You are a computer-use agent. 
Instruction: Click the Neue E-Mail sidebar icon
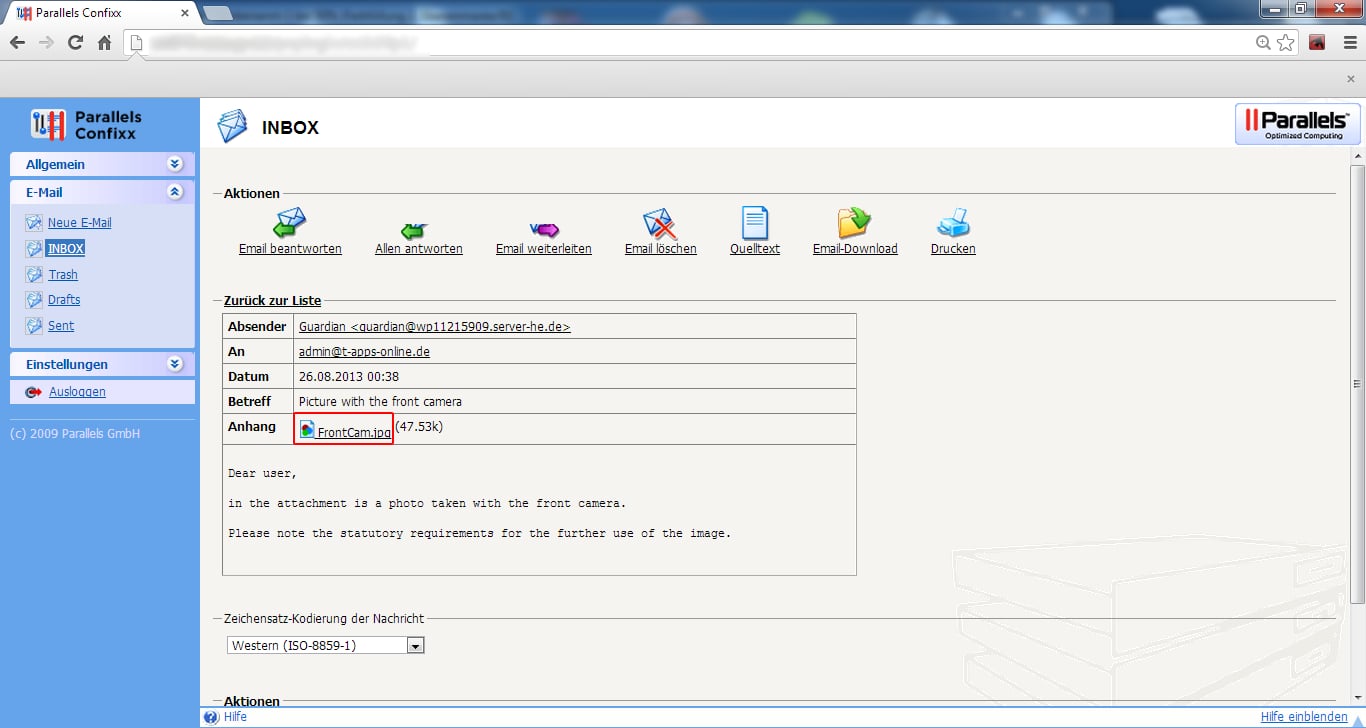pyautogui.click(x=34, y=223)
